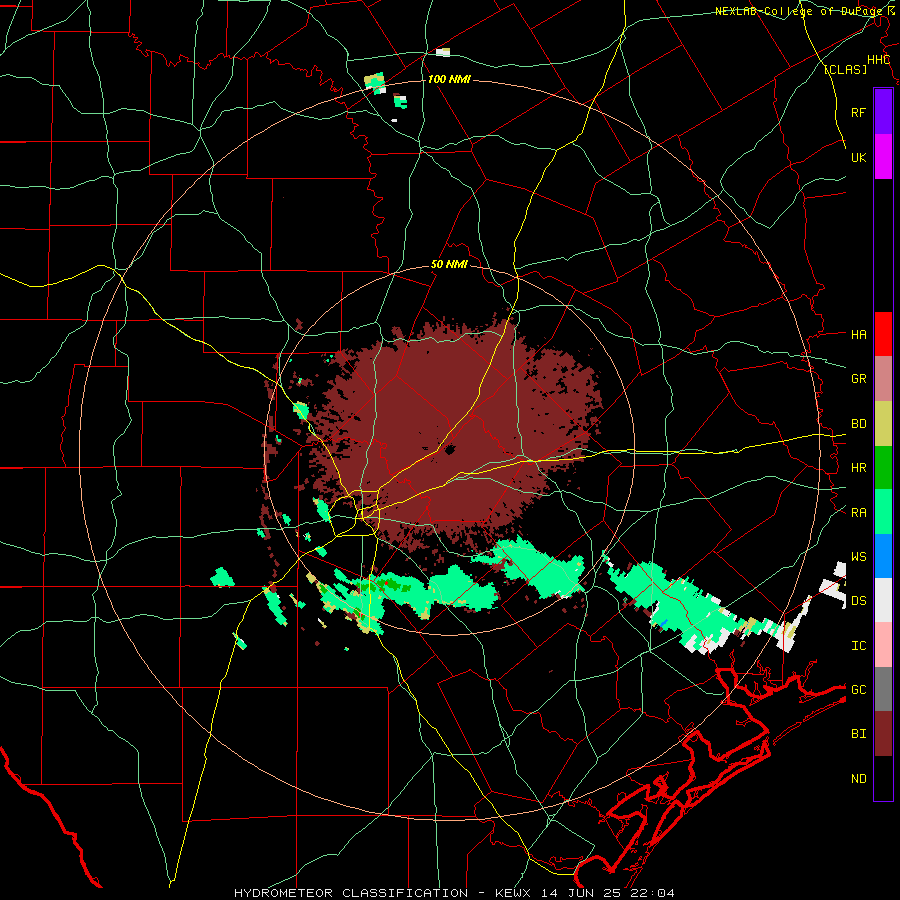
Task: Select the GC gray legend swatch
Action: click(883, 689)
